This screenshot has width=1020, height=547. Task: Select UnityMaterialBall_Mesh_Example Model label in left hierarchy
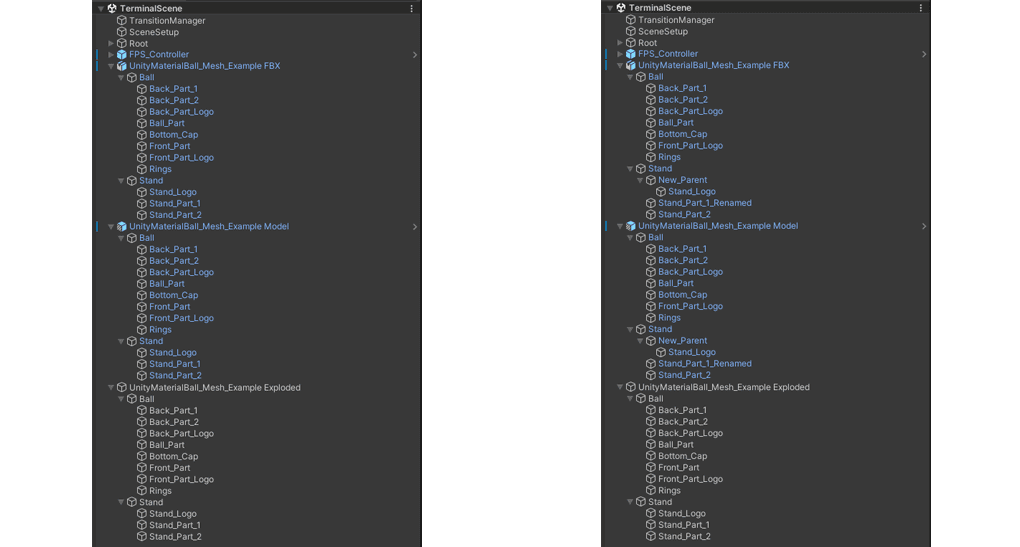coord(208,227)
